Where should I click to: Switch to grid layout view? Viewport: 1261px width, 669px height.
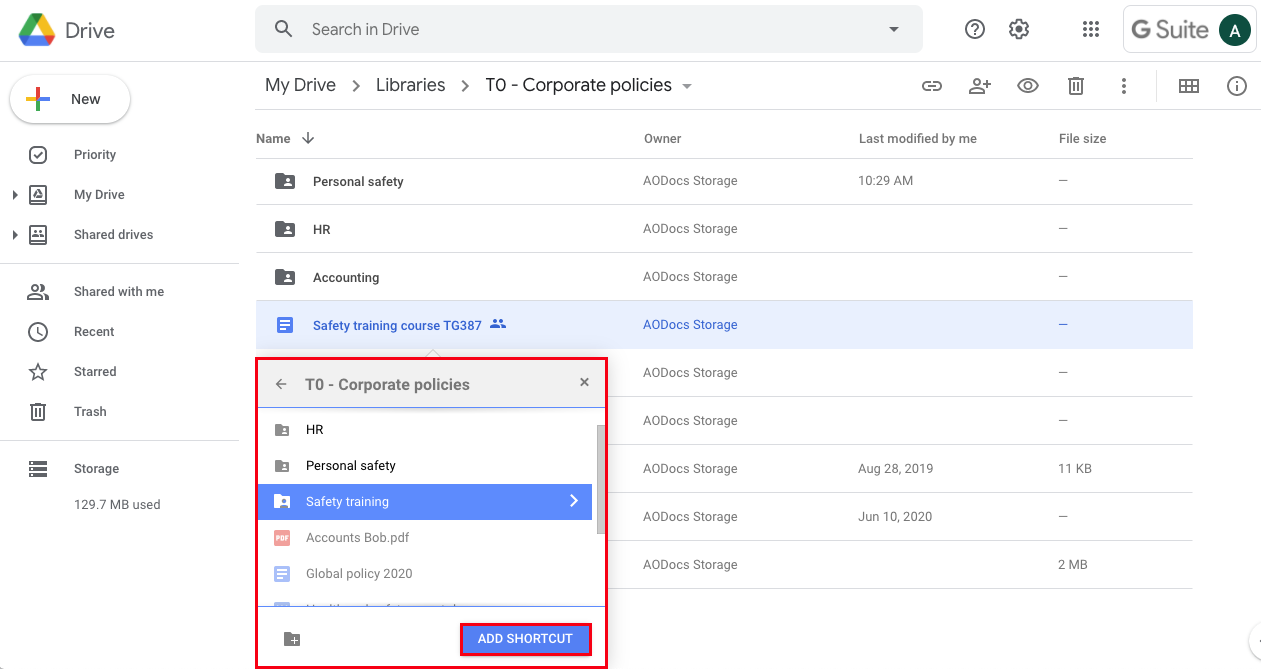coord(1189,86)
